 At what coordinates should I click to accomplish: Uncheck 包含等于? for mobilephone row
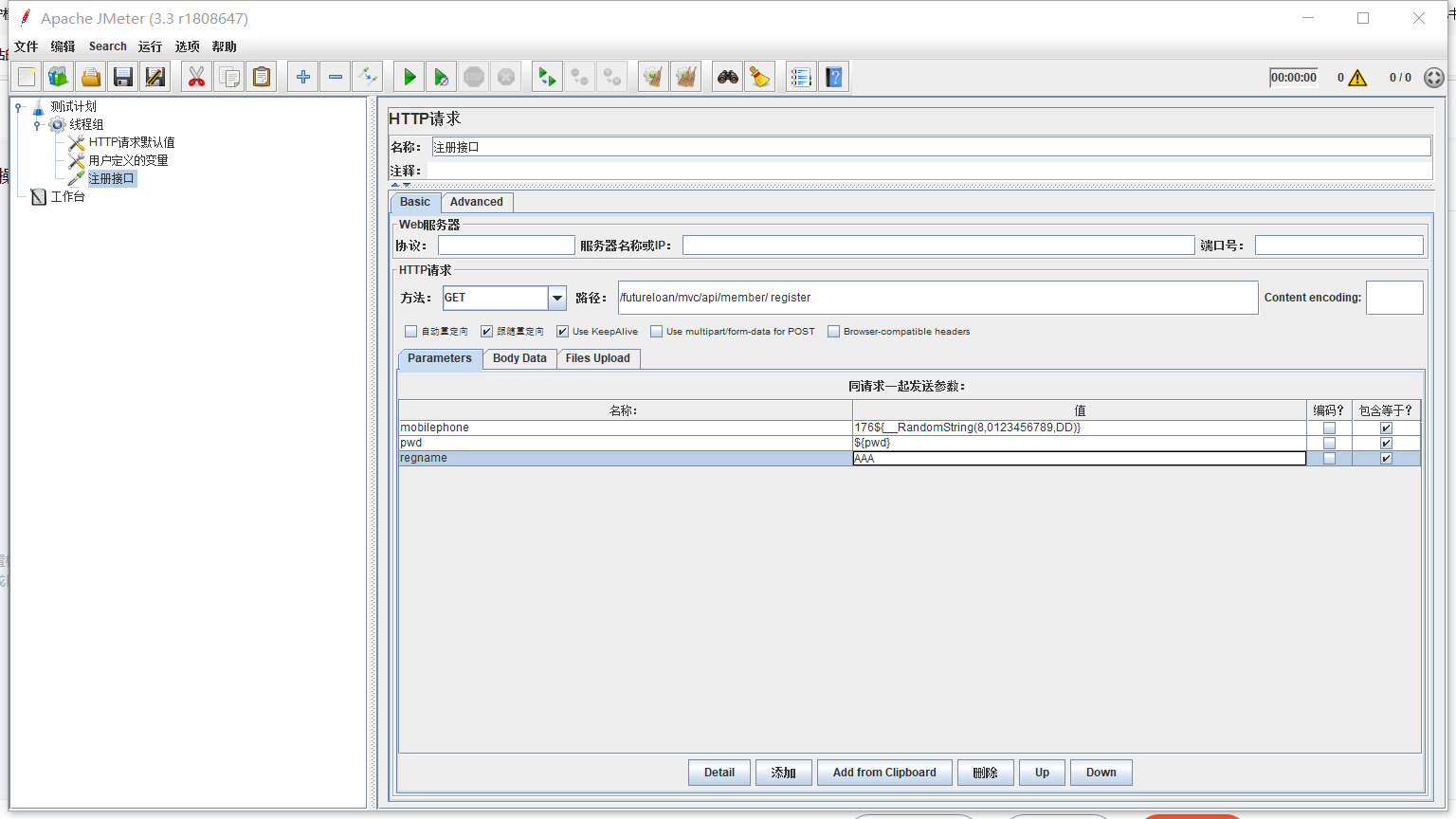pos(1386,428)
